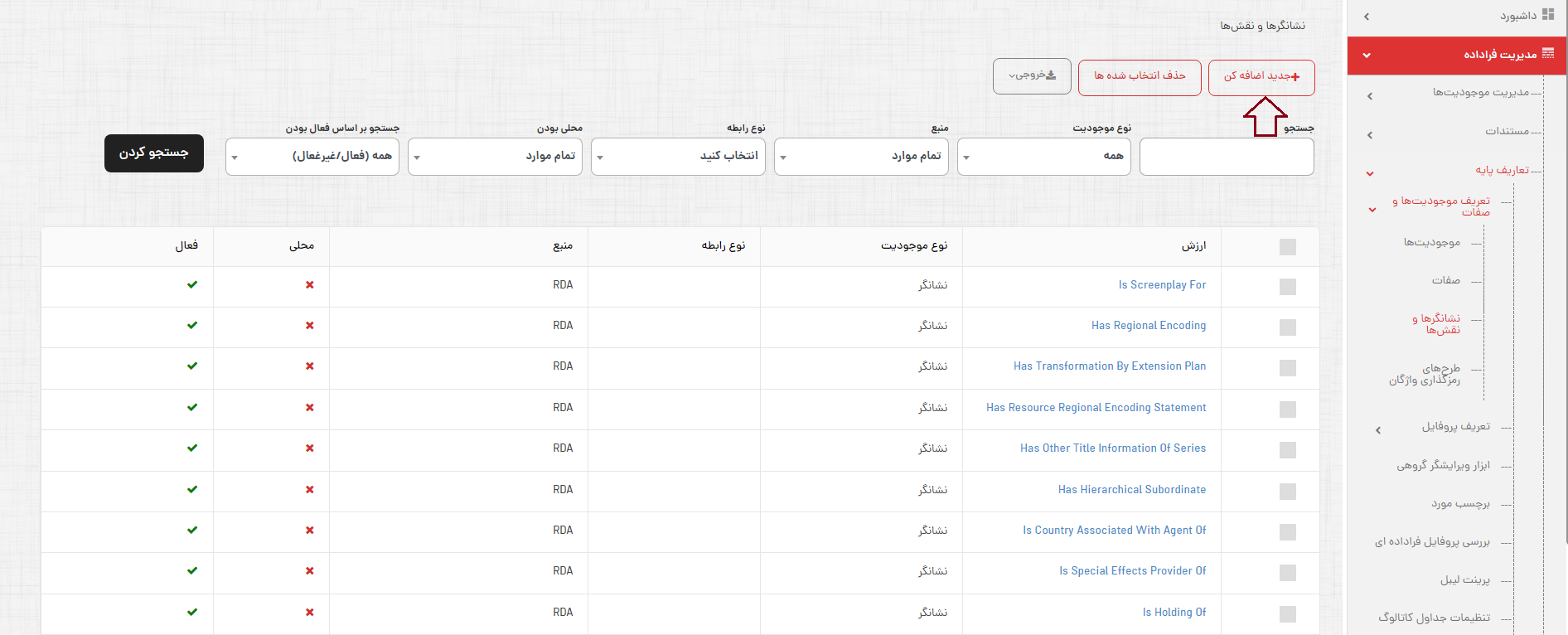Image resolution: width=1568 pixels, height=635 pixels.
Task: Click green checkmark in Has Hierarchical Subordinate row
Action: pyautogui.click(x=192, y=490)
